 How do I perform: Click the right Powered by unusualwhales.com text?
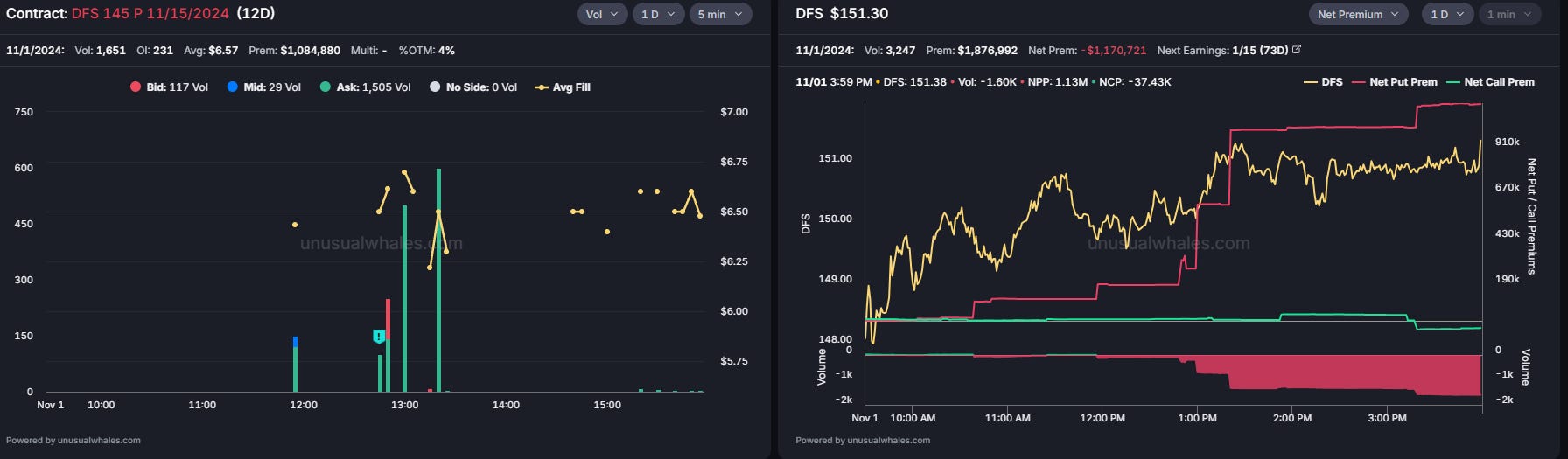point(863,441)
